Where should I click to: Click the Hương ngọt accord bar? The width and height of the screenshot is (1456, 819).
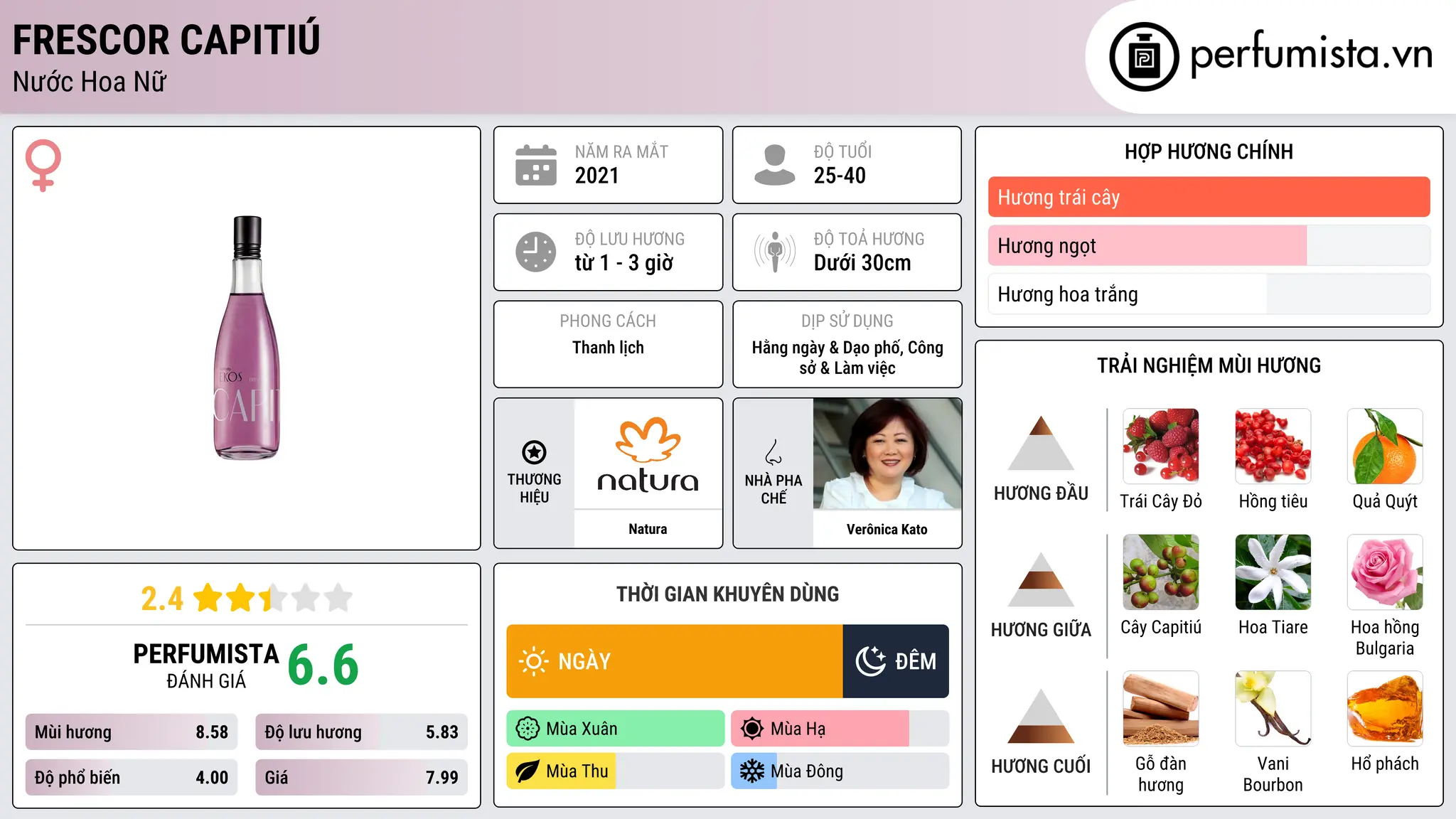coord(1209,245)
